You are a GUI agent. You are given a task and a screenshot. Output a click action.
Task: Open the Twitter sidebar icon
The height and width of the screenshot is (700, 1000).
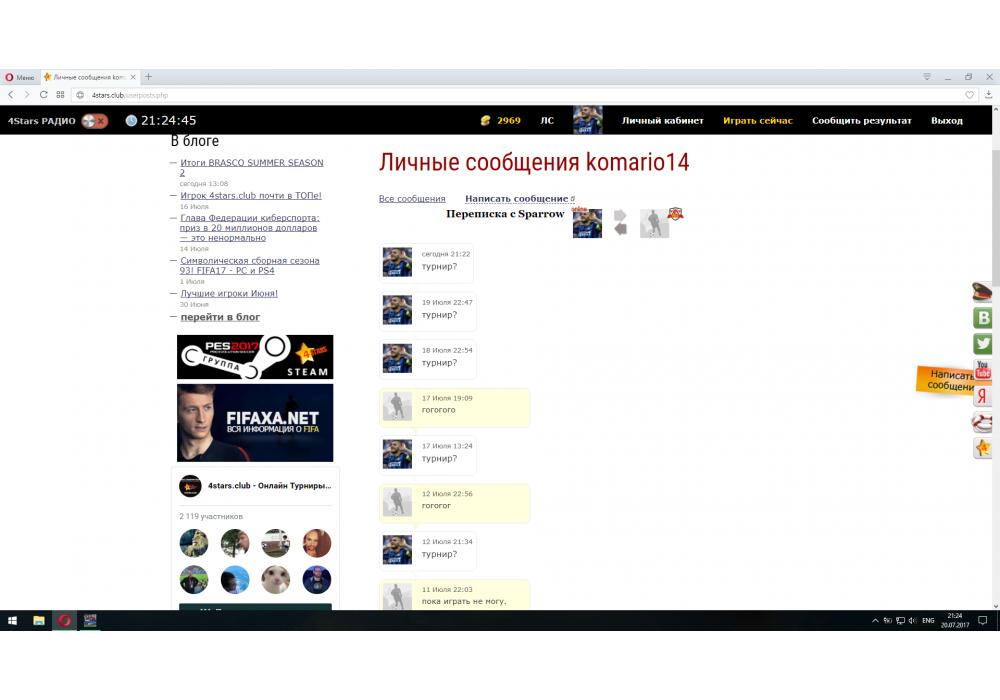tap(983, 344)
